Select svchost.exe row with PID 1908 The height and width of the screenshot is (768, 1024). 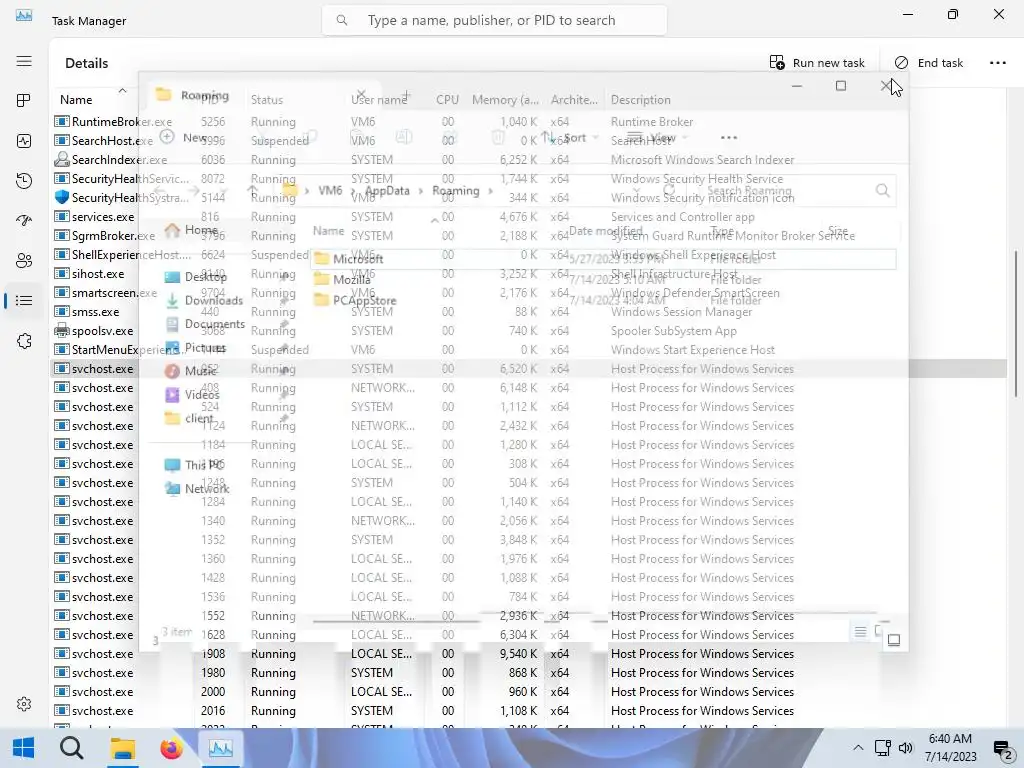coord(528,654)
